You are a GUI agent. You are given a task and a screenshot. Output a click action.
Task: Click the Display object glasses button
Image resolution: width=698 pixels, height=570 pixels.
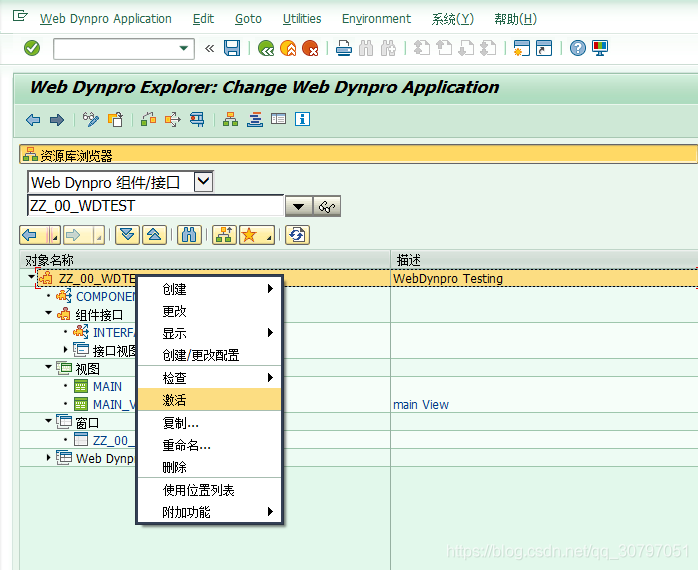pos(327,206)
